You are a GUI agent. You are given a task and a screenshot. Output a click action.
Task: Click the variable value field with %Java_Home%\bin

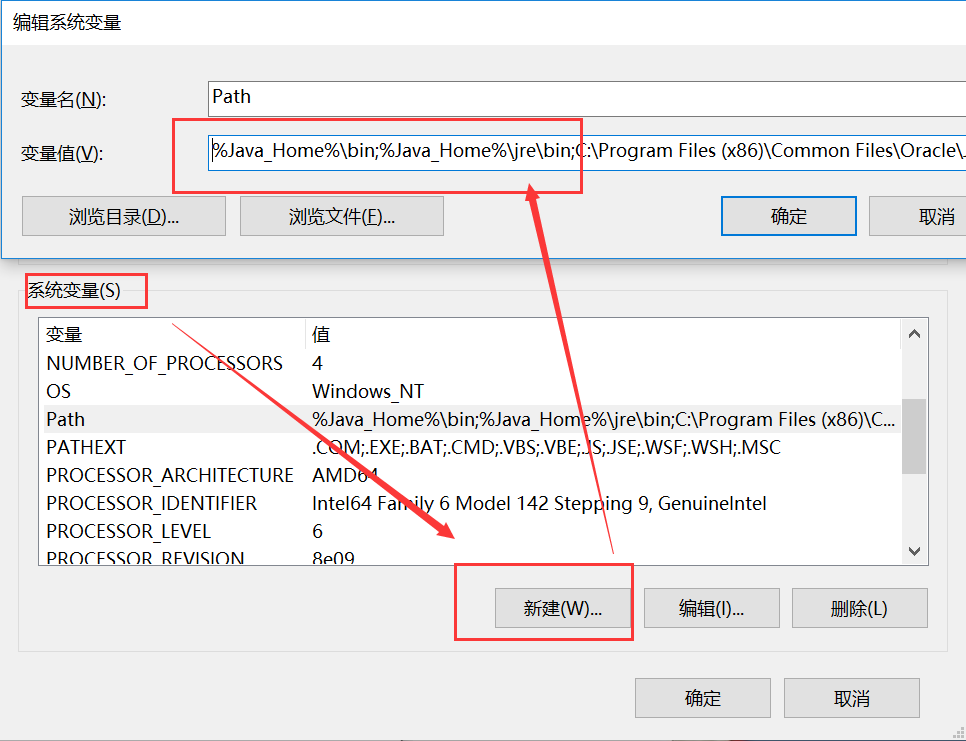coord(586,153)
